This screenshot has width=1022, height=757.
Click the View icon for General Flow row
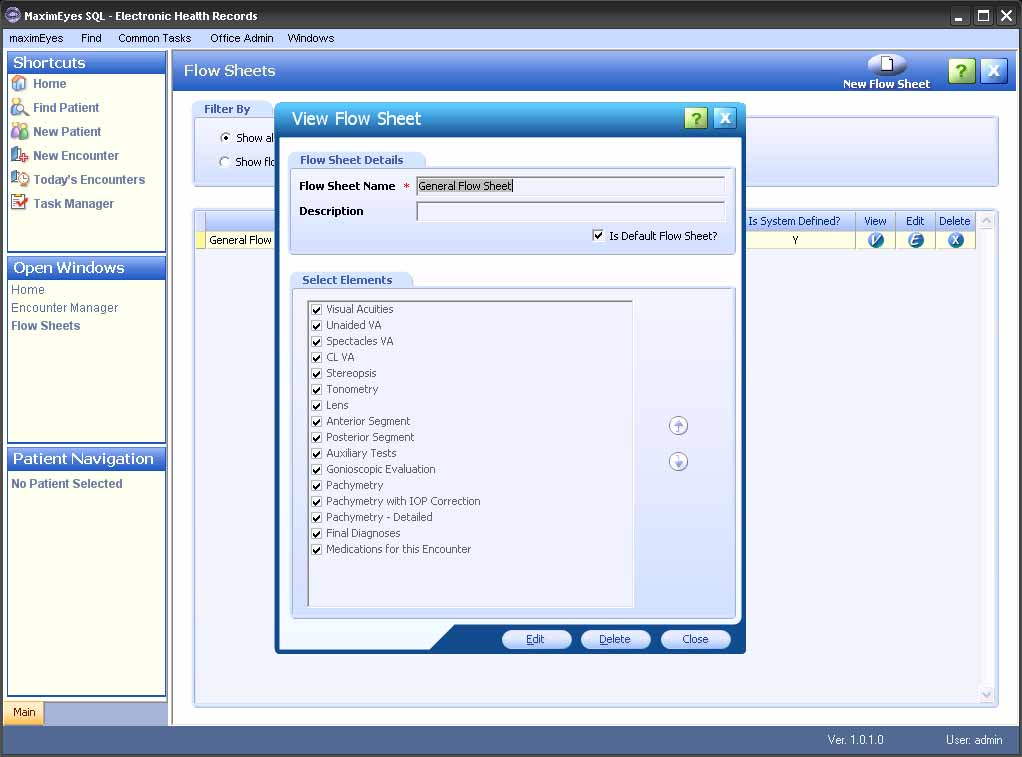[x=875, y=240]
